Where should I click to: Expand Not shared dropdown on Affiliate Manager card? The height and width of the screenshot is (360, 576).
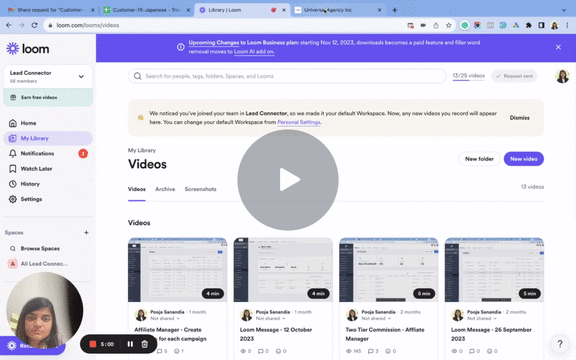click(165, 318)
